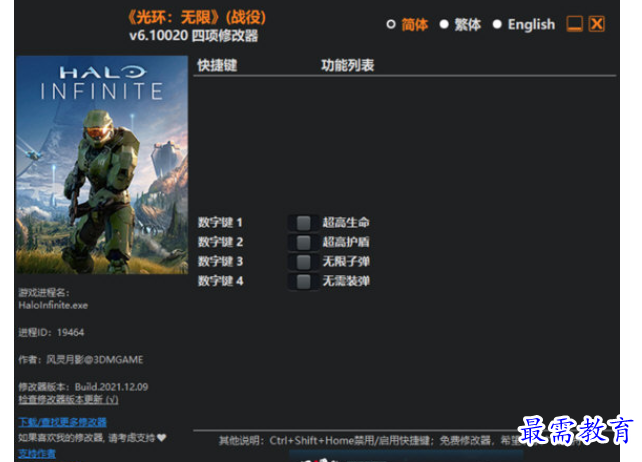This screenshot has height=462, width=642.
Task: Minimize the trainer window
Action: (x=574, y=24)
